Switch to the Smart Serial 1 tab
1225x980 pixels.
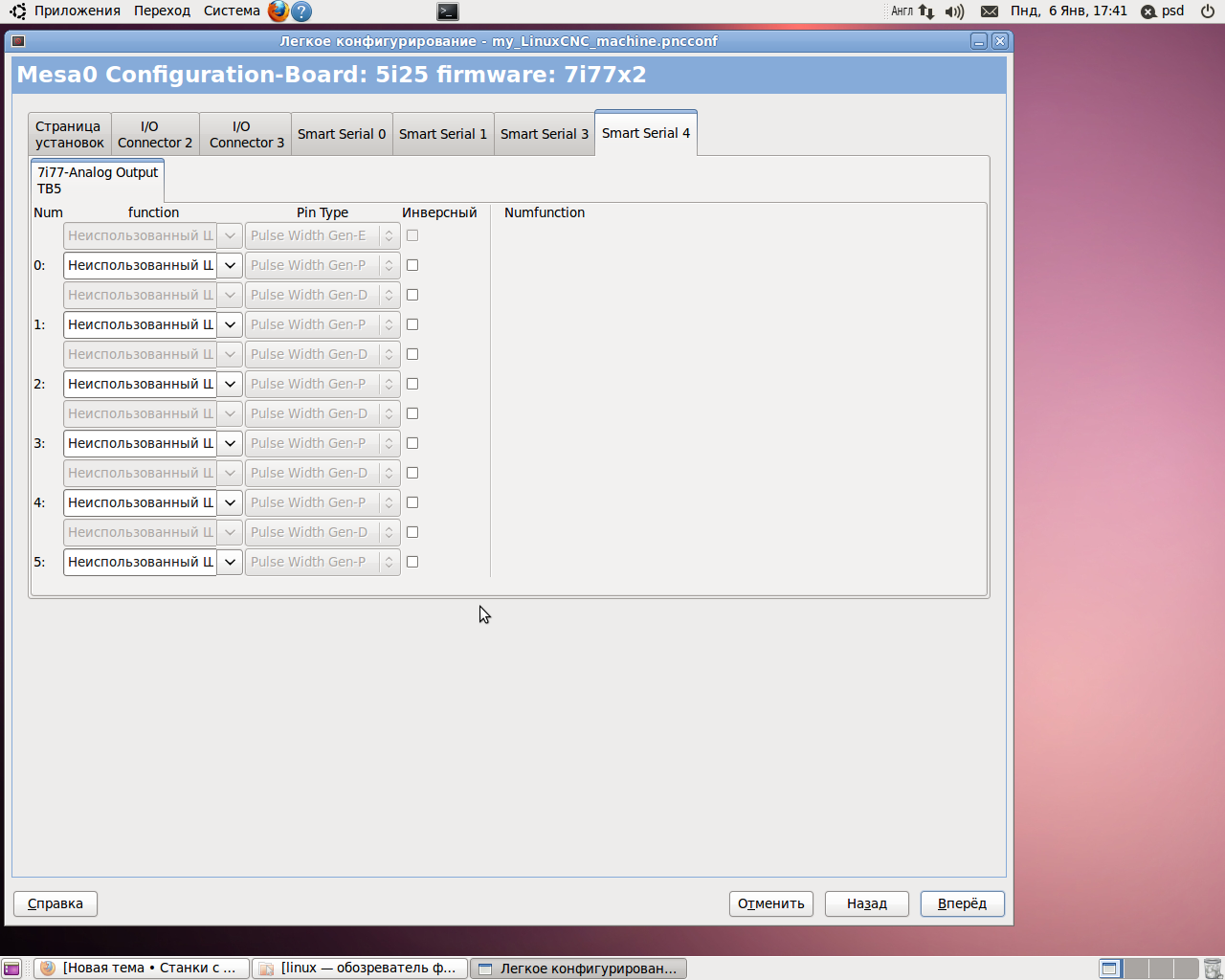(x=443, y=134)
